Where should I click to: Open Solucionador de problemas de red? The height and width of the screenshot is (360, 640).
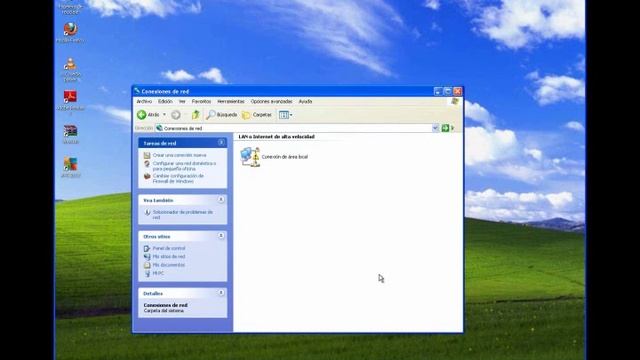(182, 215)
